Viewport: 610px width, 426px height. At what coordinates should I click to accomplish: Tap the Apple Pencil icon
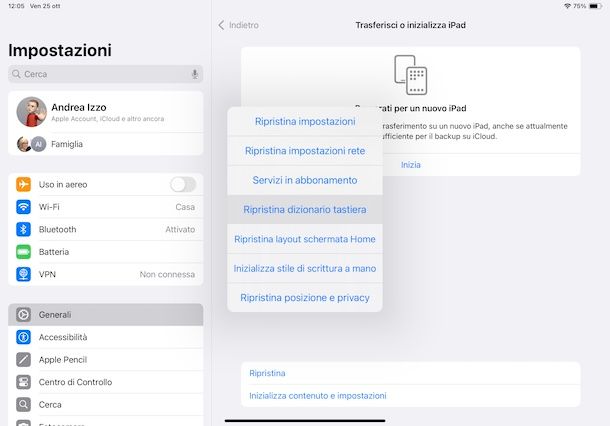[23, 359]
